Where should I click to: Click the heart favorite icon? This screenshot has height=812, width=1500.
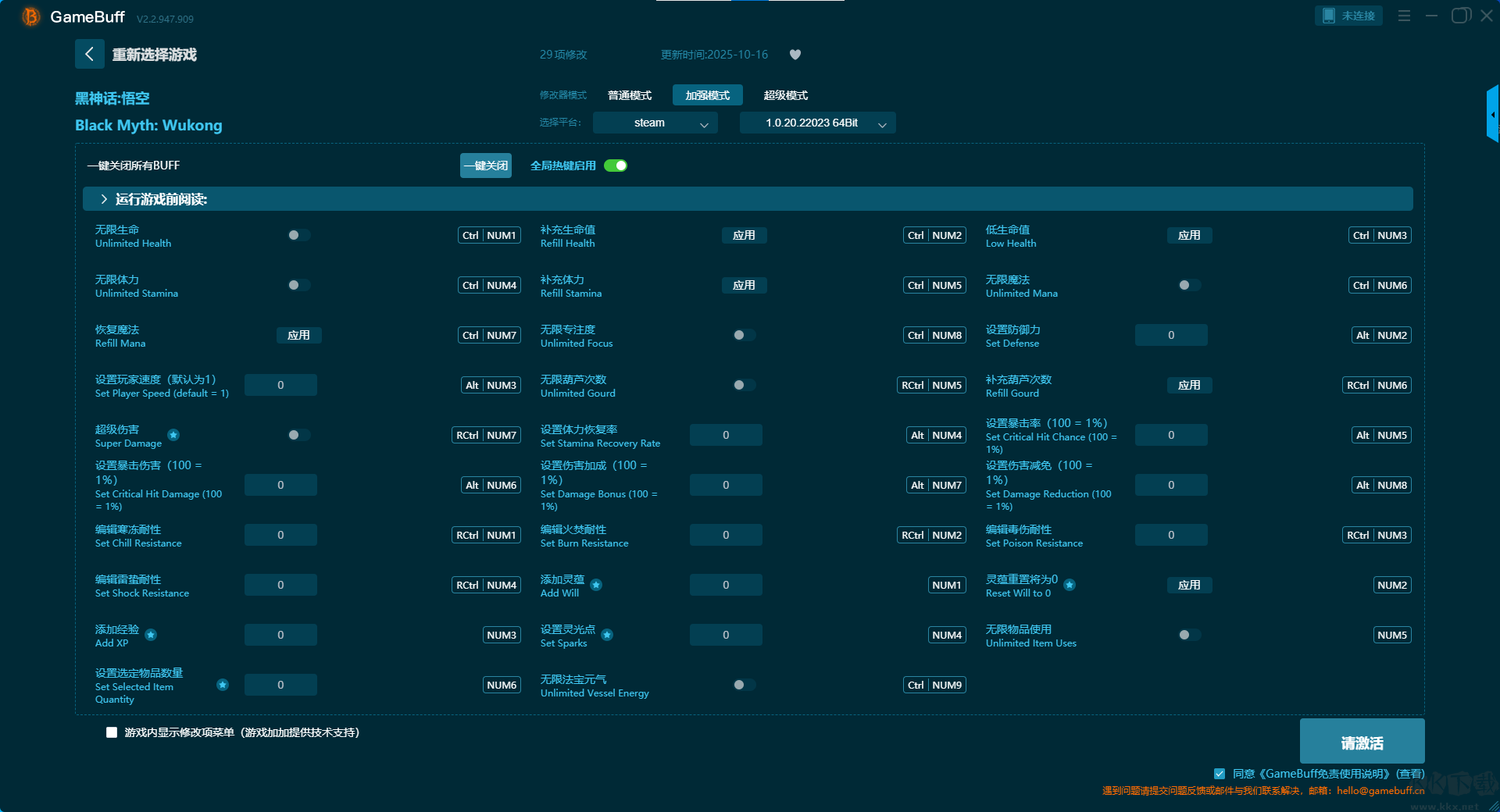[x=795, y=55]
